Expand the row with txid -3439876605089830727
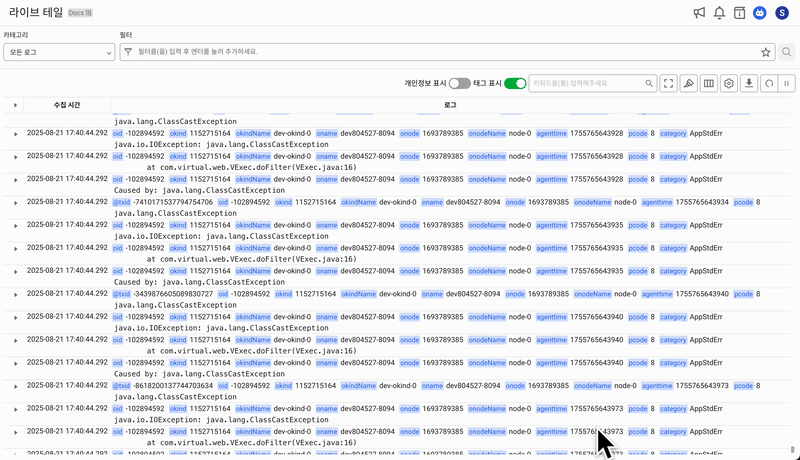 point(15,295)
